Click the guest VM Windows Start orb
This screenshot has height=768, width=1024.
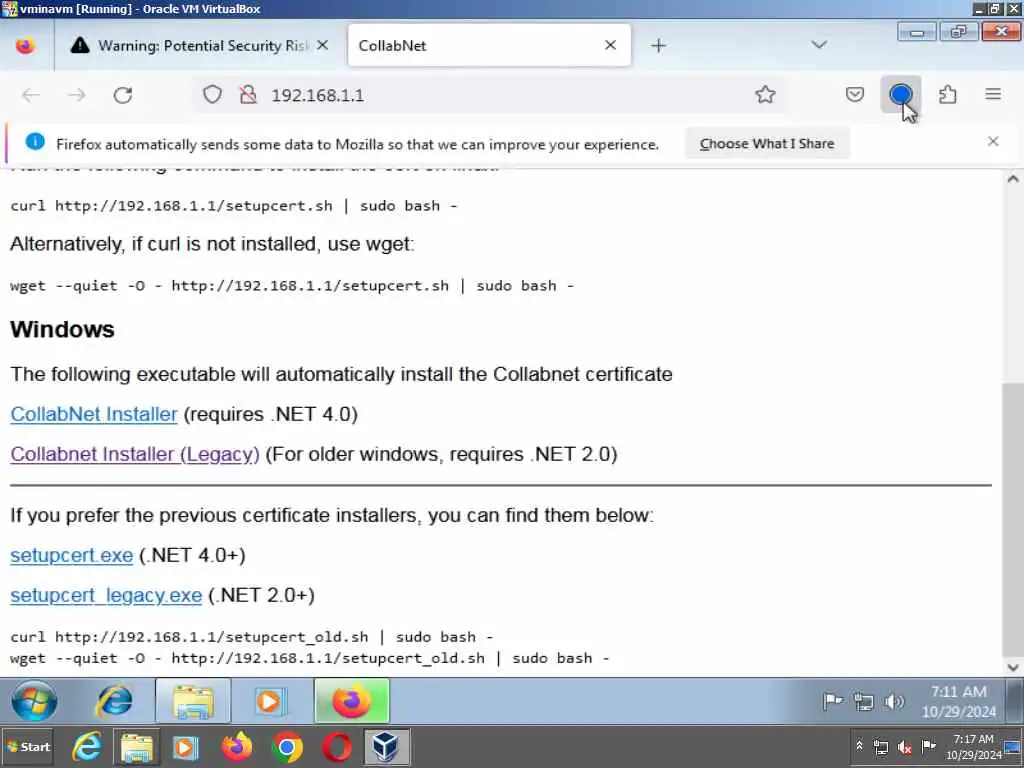click(x=34, y=701)
